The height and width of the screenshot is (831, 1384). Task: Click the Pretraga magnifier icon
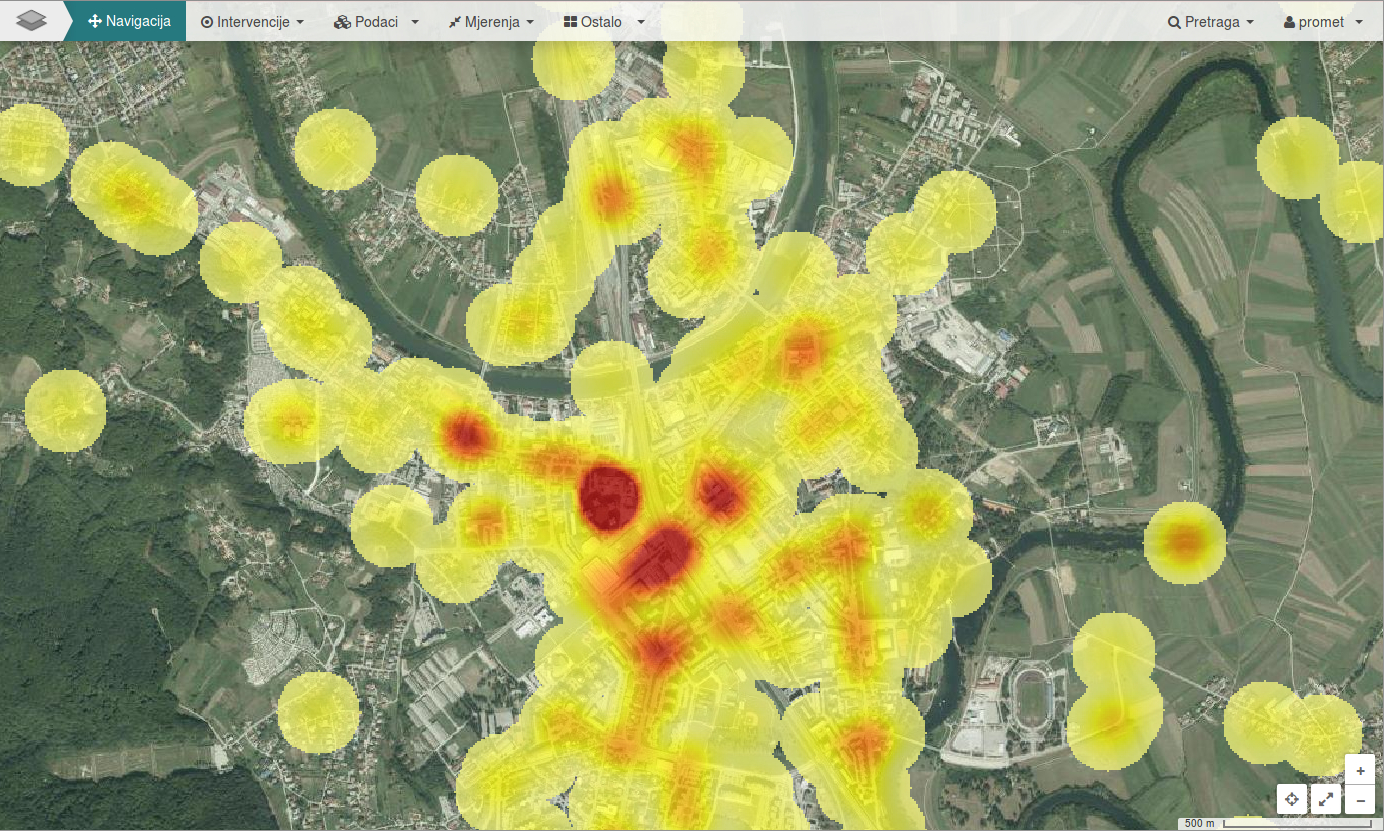(1174, 22)
